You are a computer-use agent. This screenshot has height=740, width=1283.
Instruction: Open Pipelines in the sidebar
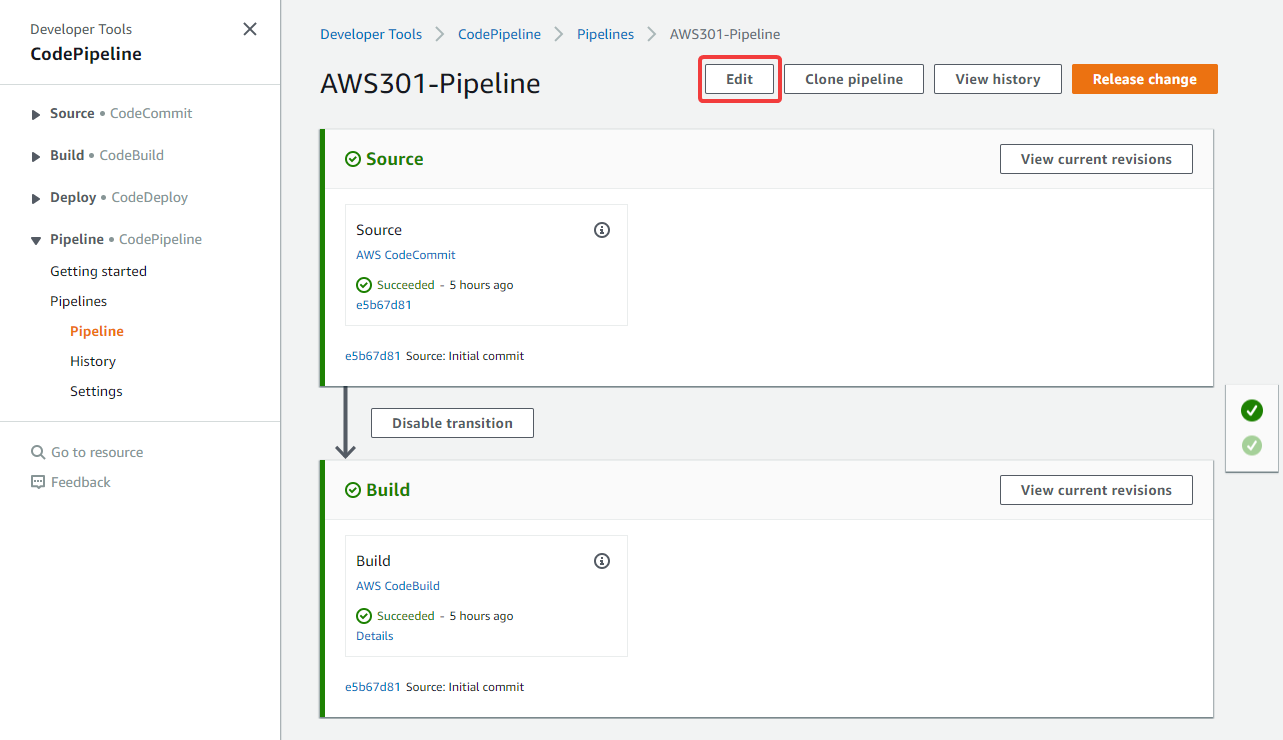coord(78,301)
